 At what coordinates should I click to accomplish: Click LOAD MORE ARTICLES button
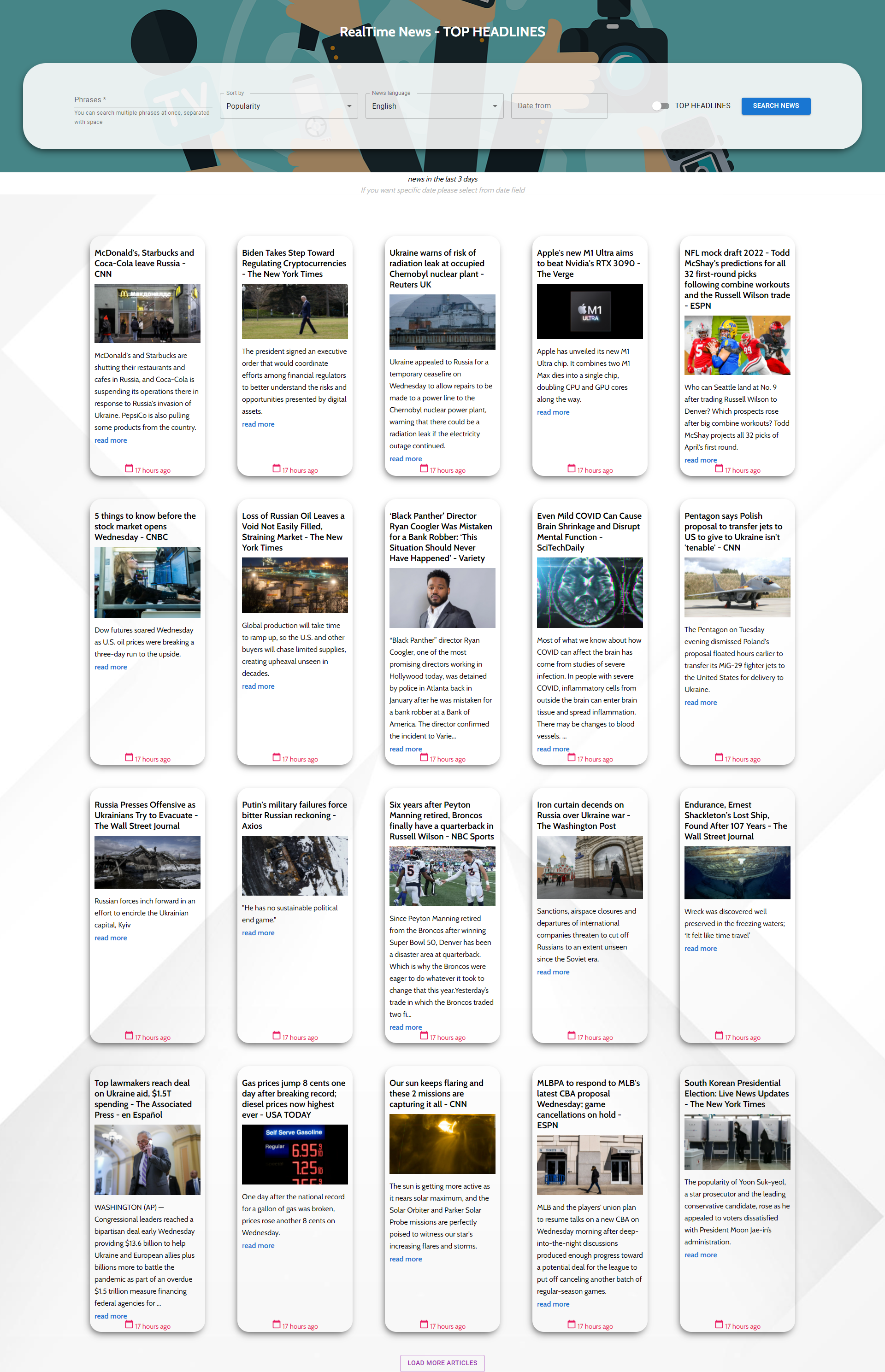(442, 1362)
